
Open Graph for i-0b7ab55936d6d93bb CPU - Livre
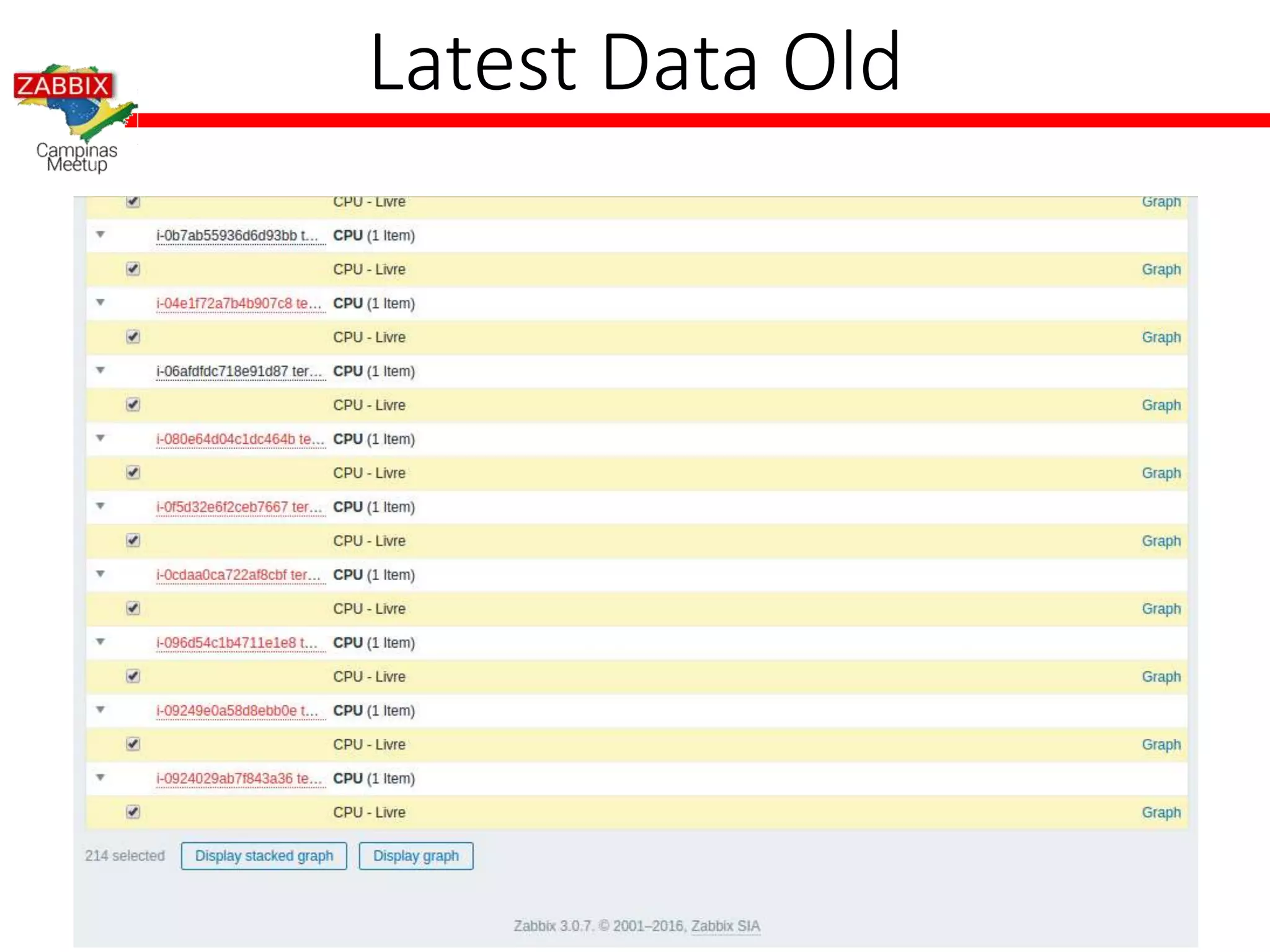(x=1161, y=270)
